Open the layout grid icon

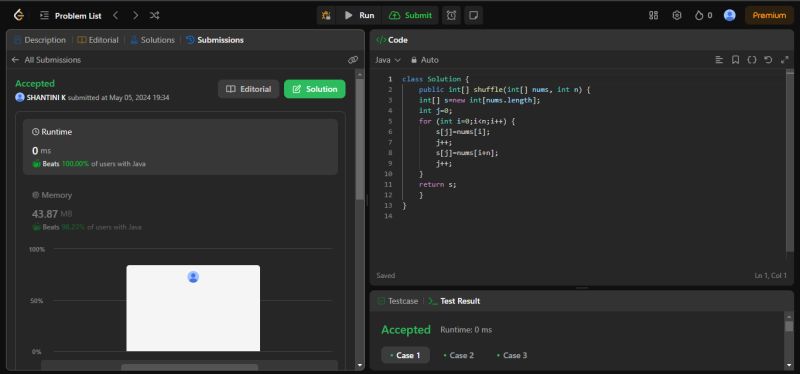pos(653,15)
